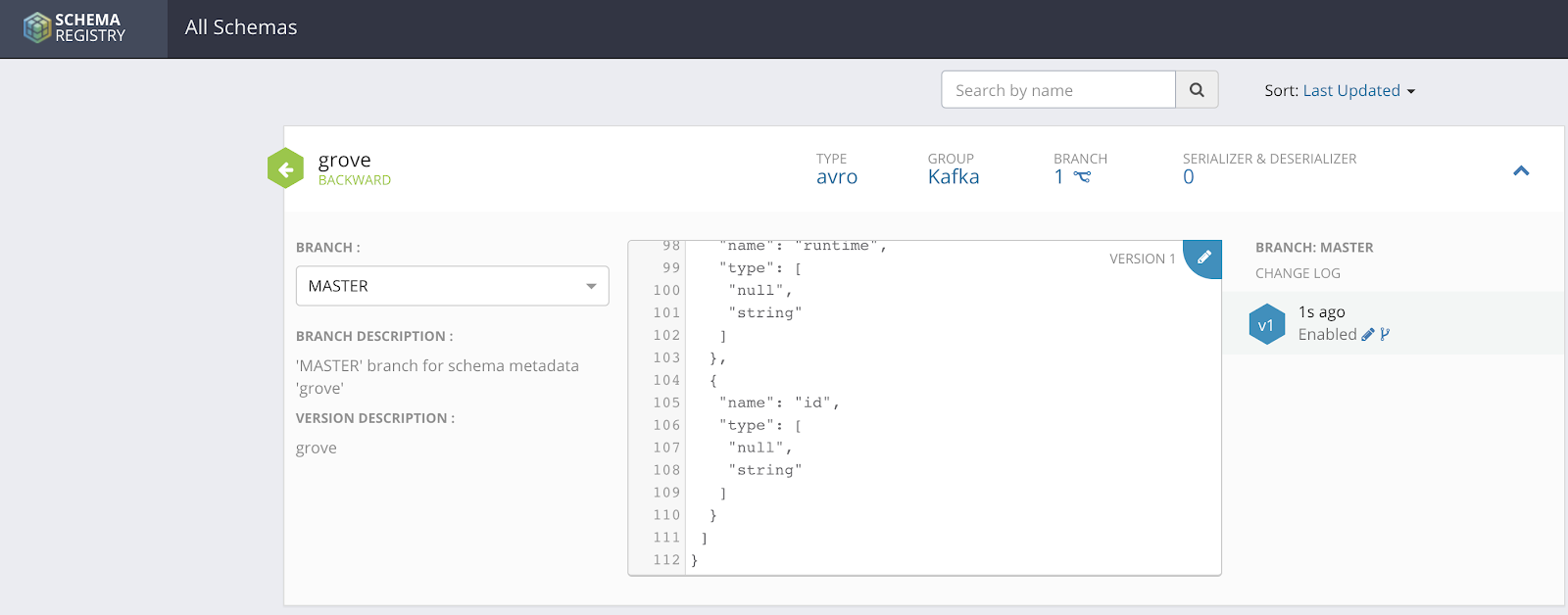
Task: Click the search magnifier button
Action: tap(1197, 90)
